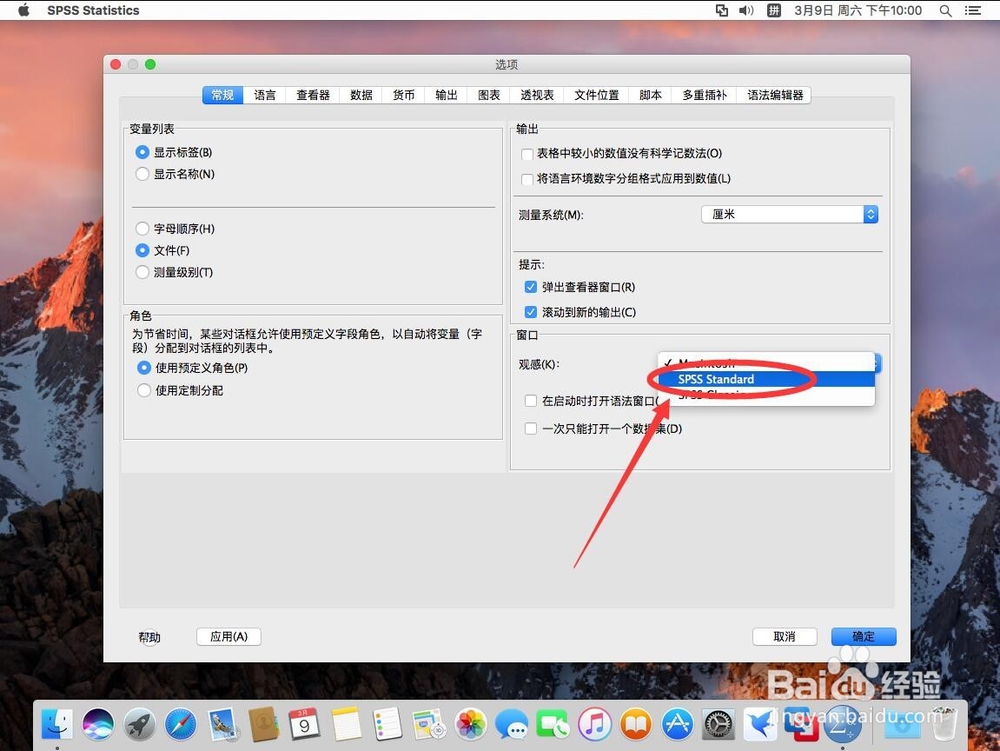Switch to 货币 tab
The height and width of the screenshot is (751, 1000).
click(404, 95)
